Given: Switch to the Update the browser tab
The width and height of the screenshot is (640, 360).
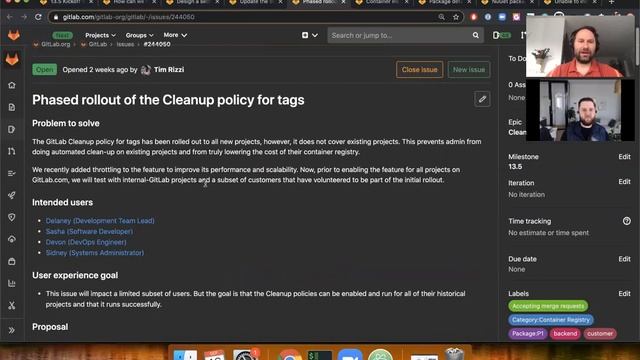Looking at the screenshot, I should tap(255, 2).
